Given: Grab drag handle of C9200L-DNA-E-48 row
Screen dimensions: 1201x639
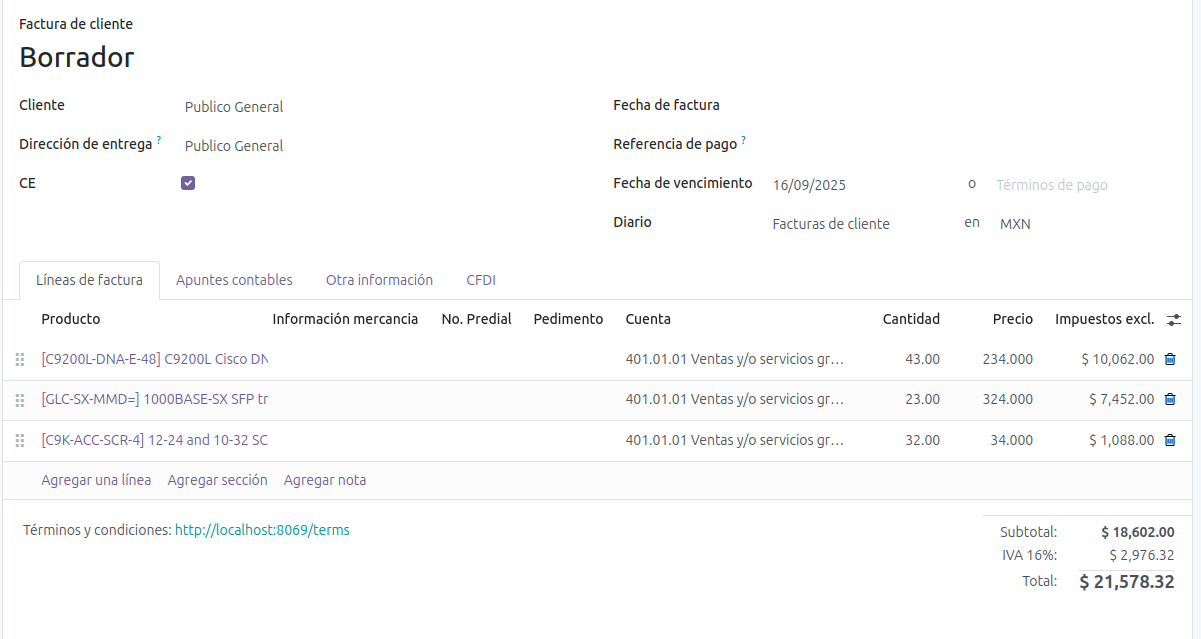Looking at the screenshot, I should click(x=19, y=360).
